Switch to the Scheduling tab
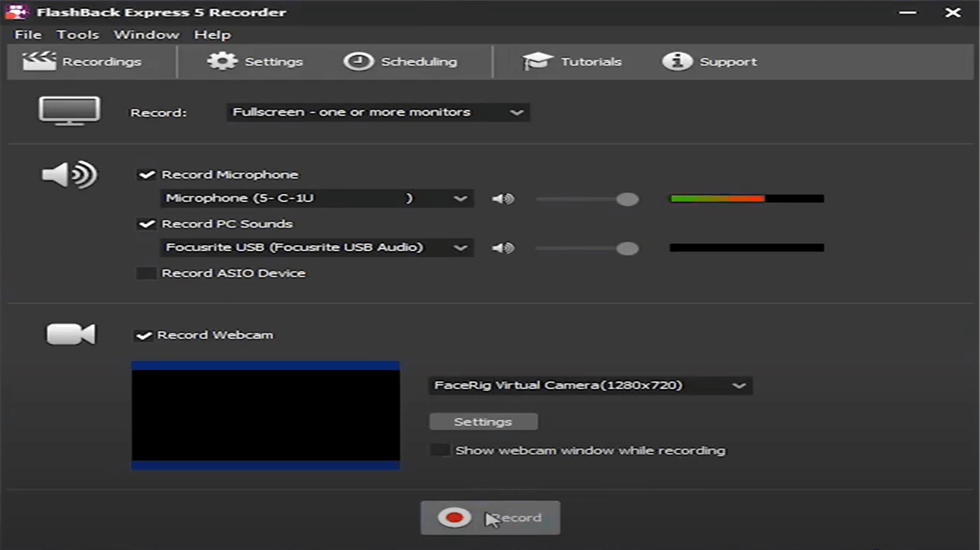This screenshot has height=550, width=980. point(400,61)
